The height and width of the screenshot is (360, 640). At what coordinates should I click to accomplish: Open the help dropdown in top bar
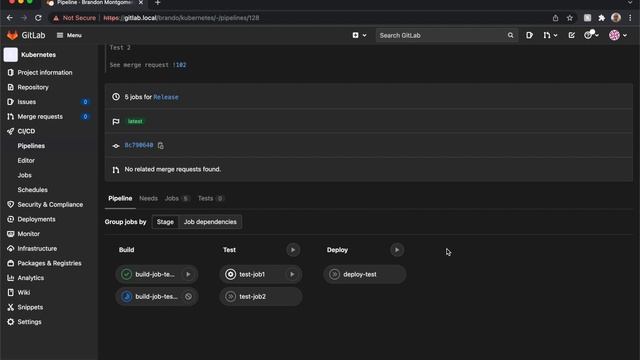[x=591, y=36]
